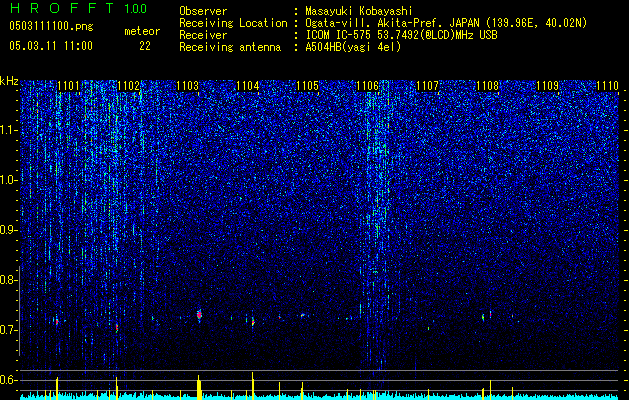Click the HROFFT 1.0.0 title text
The height and width of the screenshot is (400, 629).
point(78,8)
